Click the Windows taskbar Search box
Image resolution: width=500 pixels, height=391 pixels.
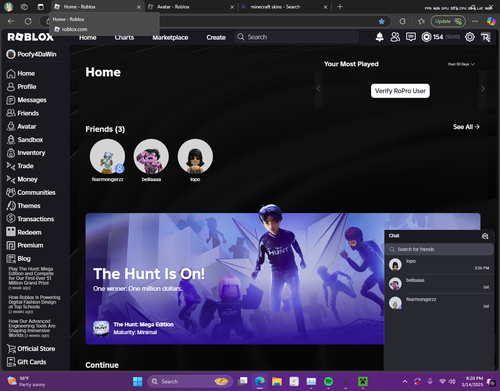pos(189,381)
